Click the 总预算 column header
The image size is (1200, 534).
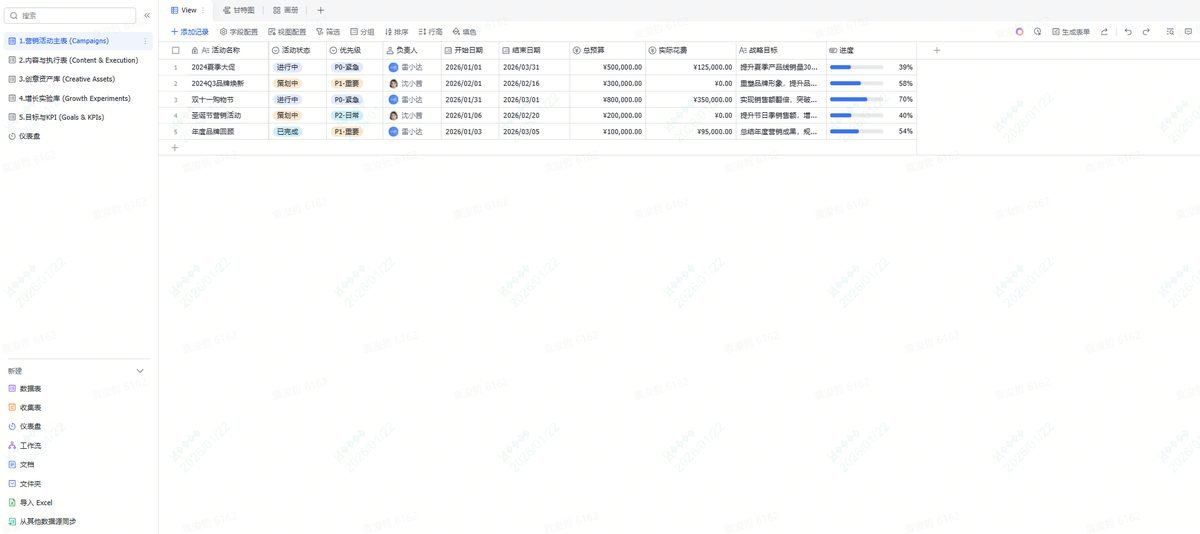607,49
